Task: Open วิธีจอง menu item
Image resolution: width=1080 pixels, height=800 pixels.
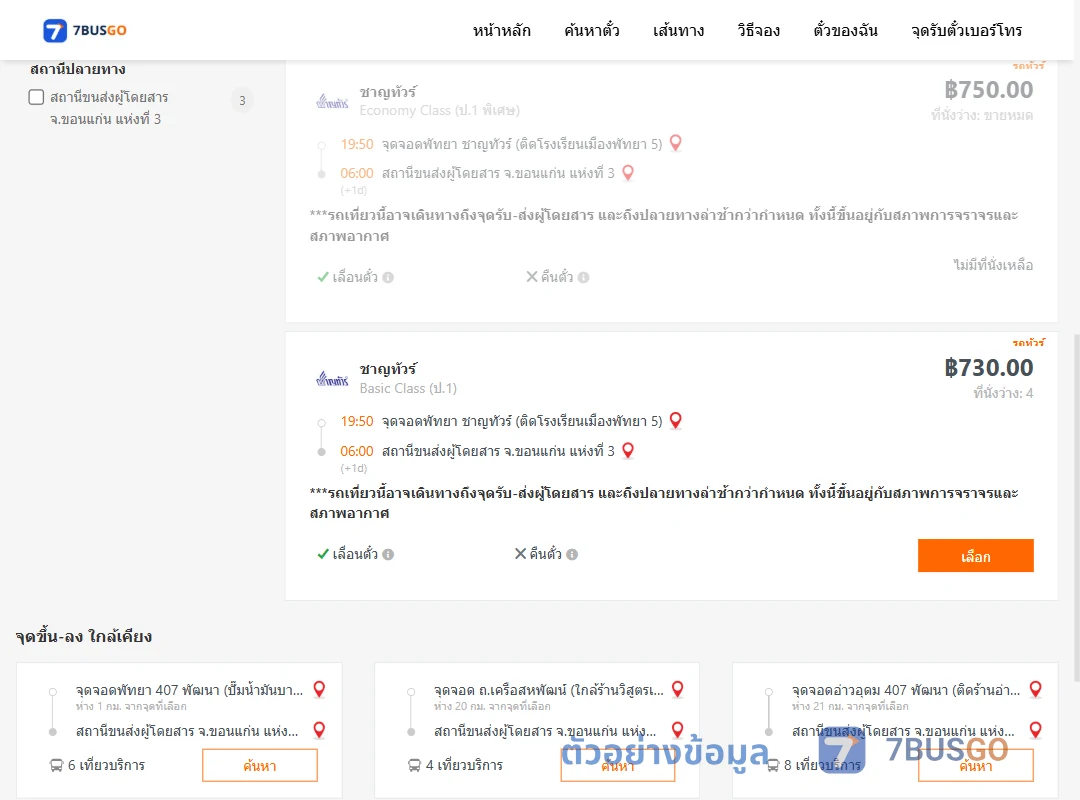Action: (x=758, y=30)
